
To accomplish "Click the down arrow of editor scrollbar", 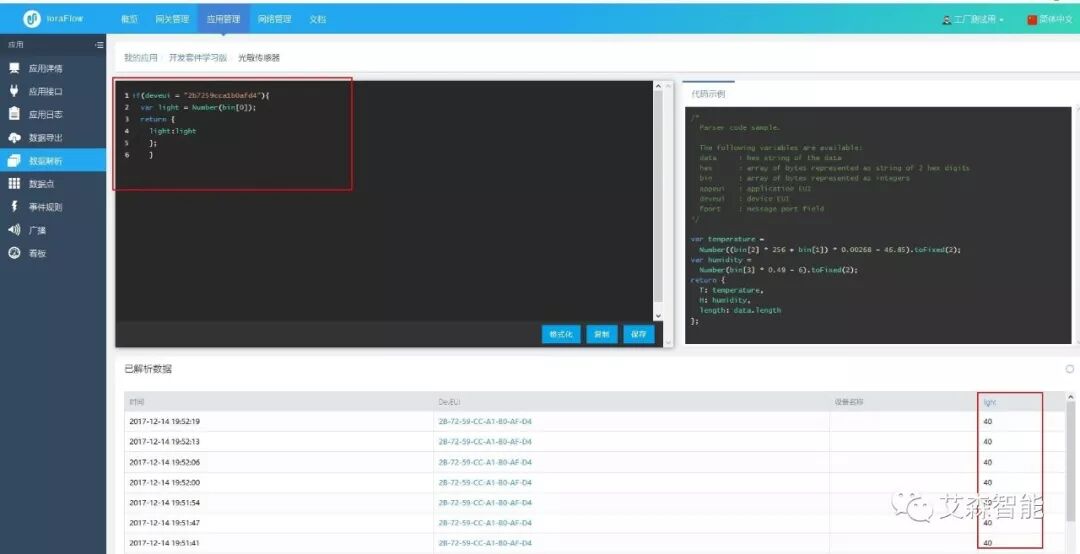I will (x=658, y=316).
